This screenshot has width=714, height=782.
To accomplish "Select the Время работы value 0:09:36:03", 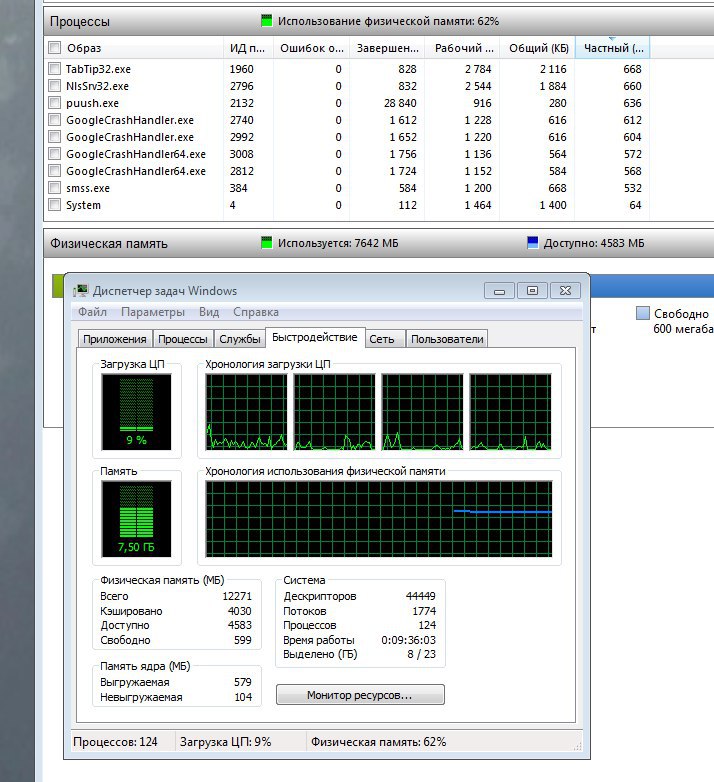I will tap(408, 640).
